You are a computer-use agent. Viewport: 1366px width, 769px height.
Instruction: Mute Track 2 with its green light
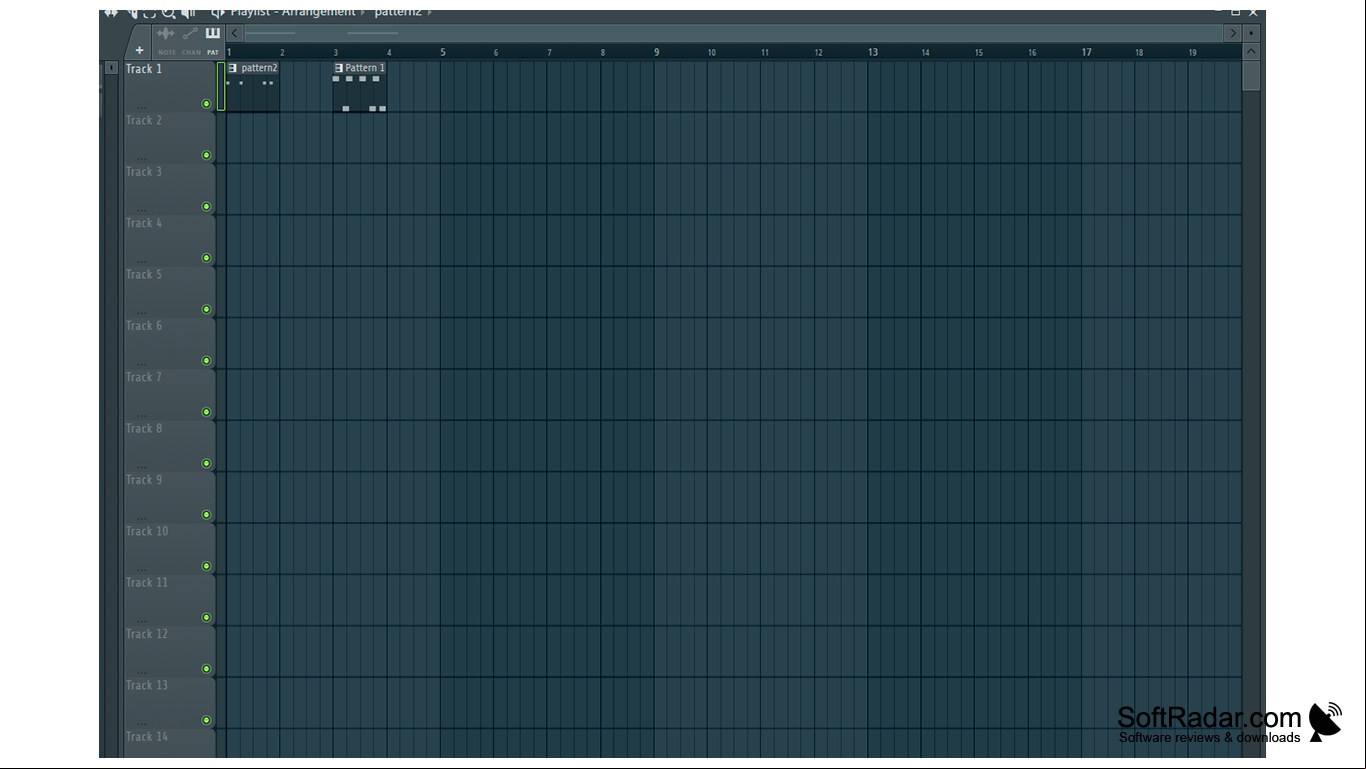[x=207, y=155]
